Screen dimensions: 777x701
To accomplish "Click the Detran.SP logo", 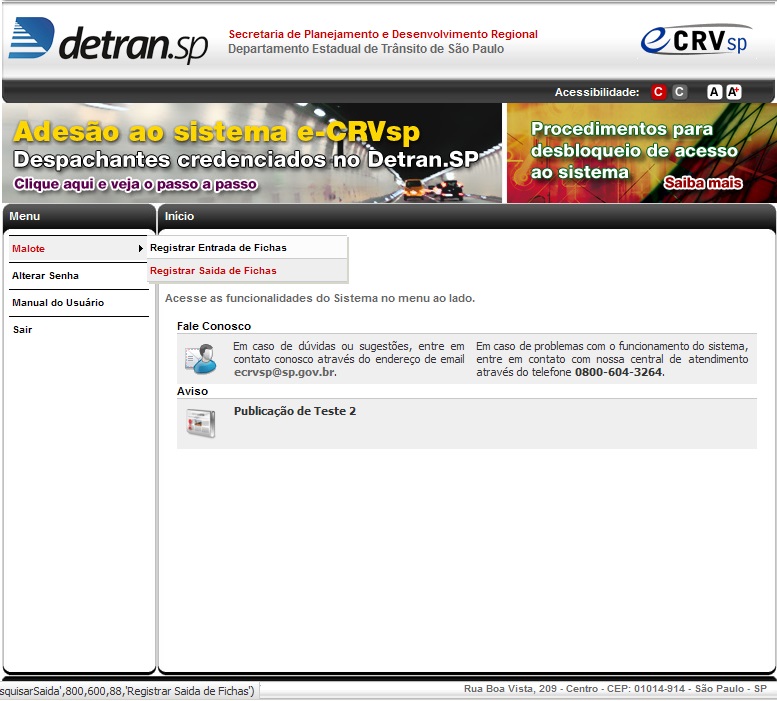I will (x=108, y=41).
